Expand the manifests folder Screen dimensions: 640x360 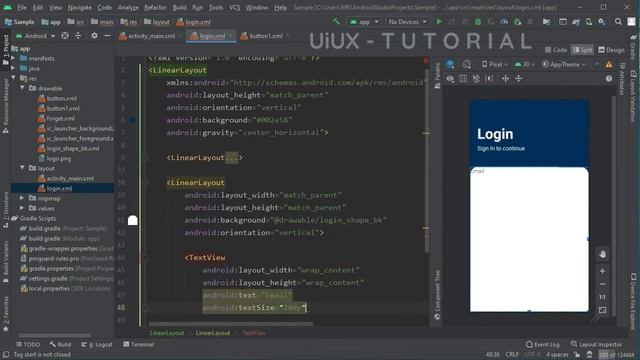13,58
